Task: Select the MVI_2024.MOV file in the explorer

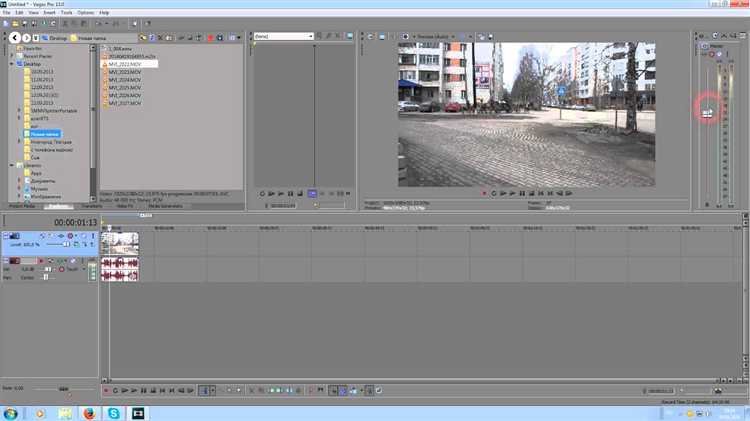Action: tap(124, 80)
